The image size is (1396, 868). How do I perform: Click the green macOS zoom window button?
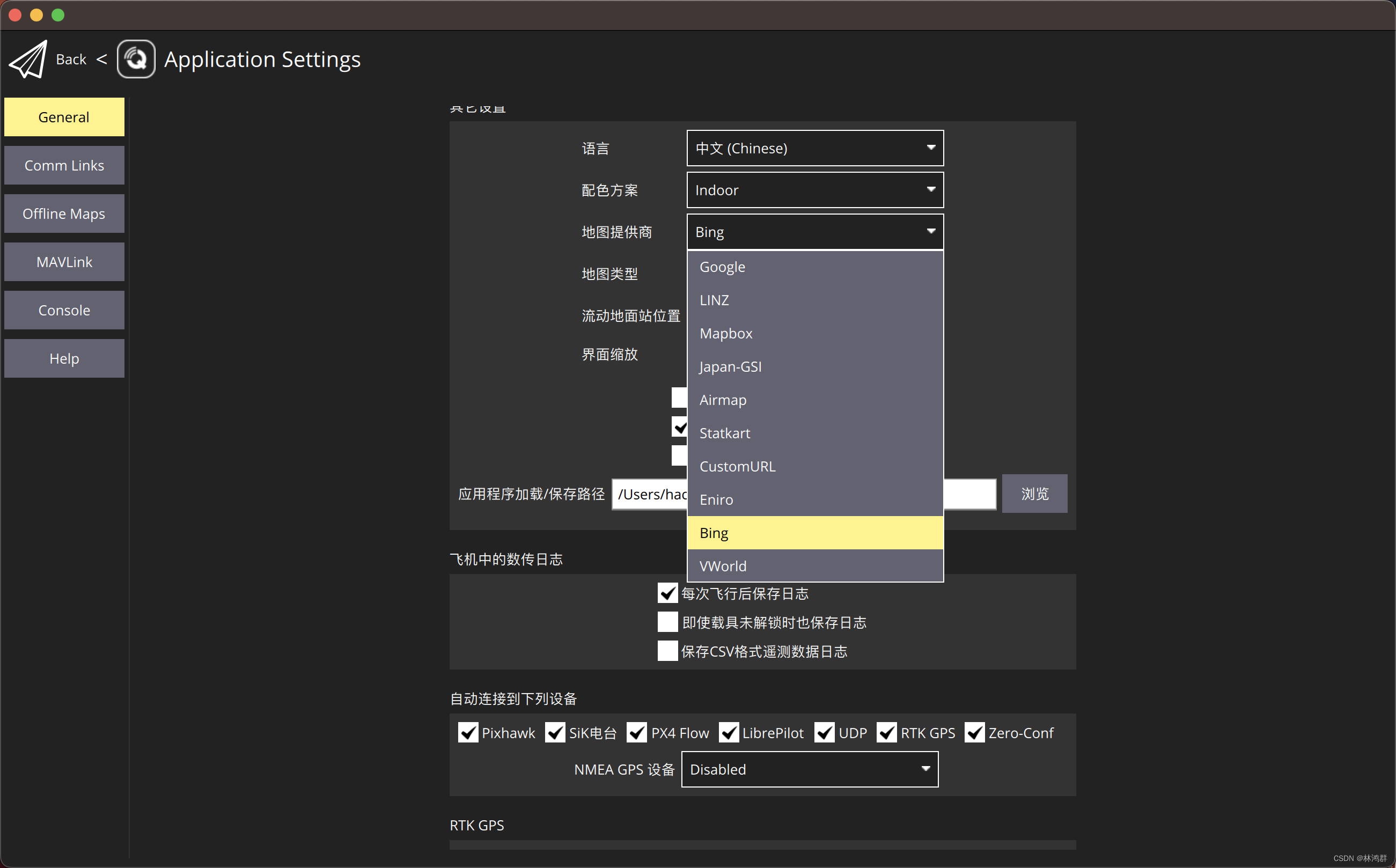click(x=58, y=15)
